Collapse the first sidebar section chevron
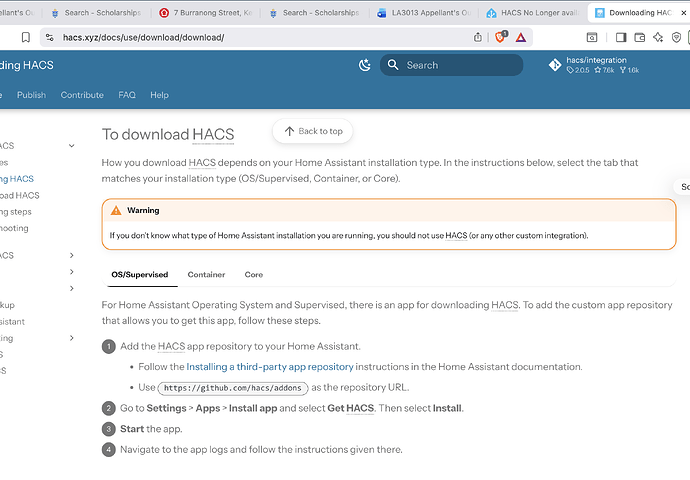This screenshot has width=690, height=480. [x=72, y=146]
